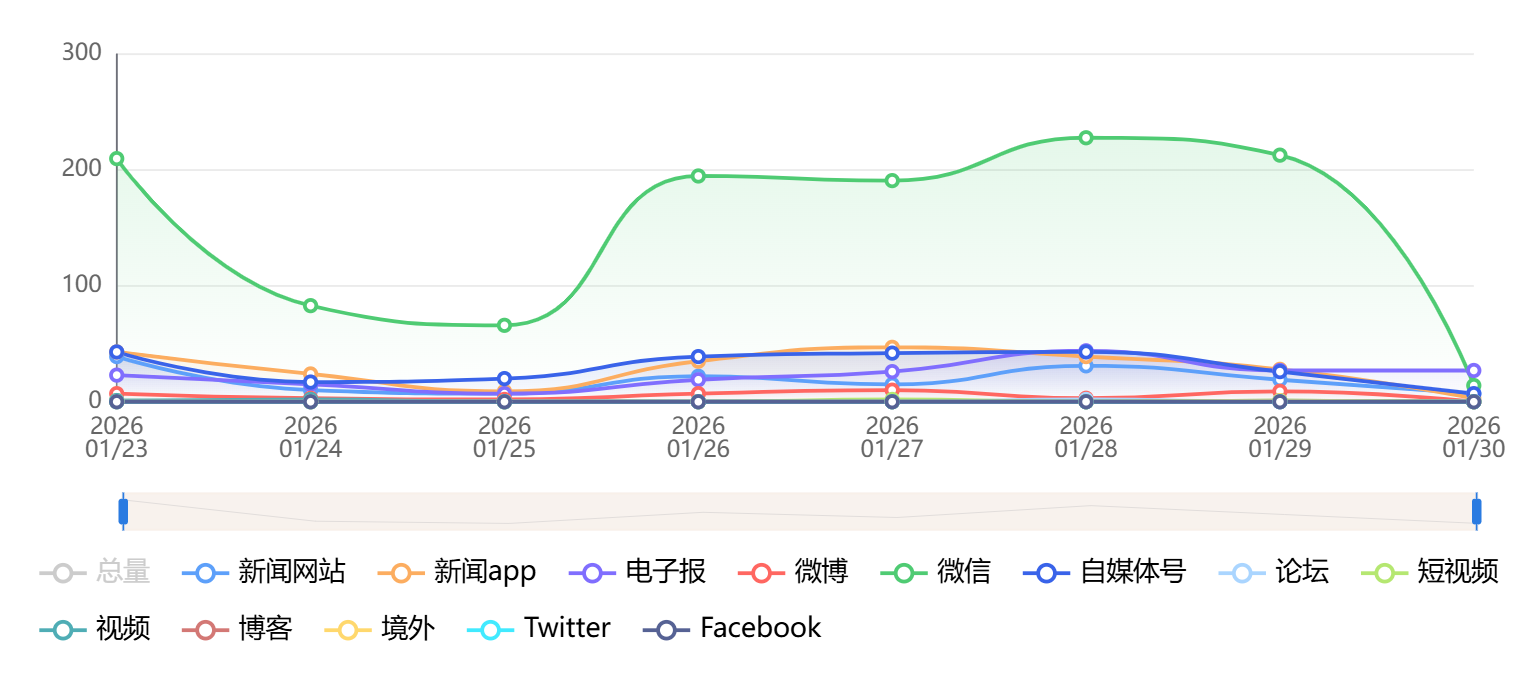Hide the 新闻网站 series in legend
The height and width of the screenshot is (680, 1535).
264,572
